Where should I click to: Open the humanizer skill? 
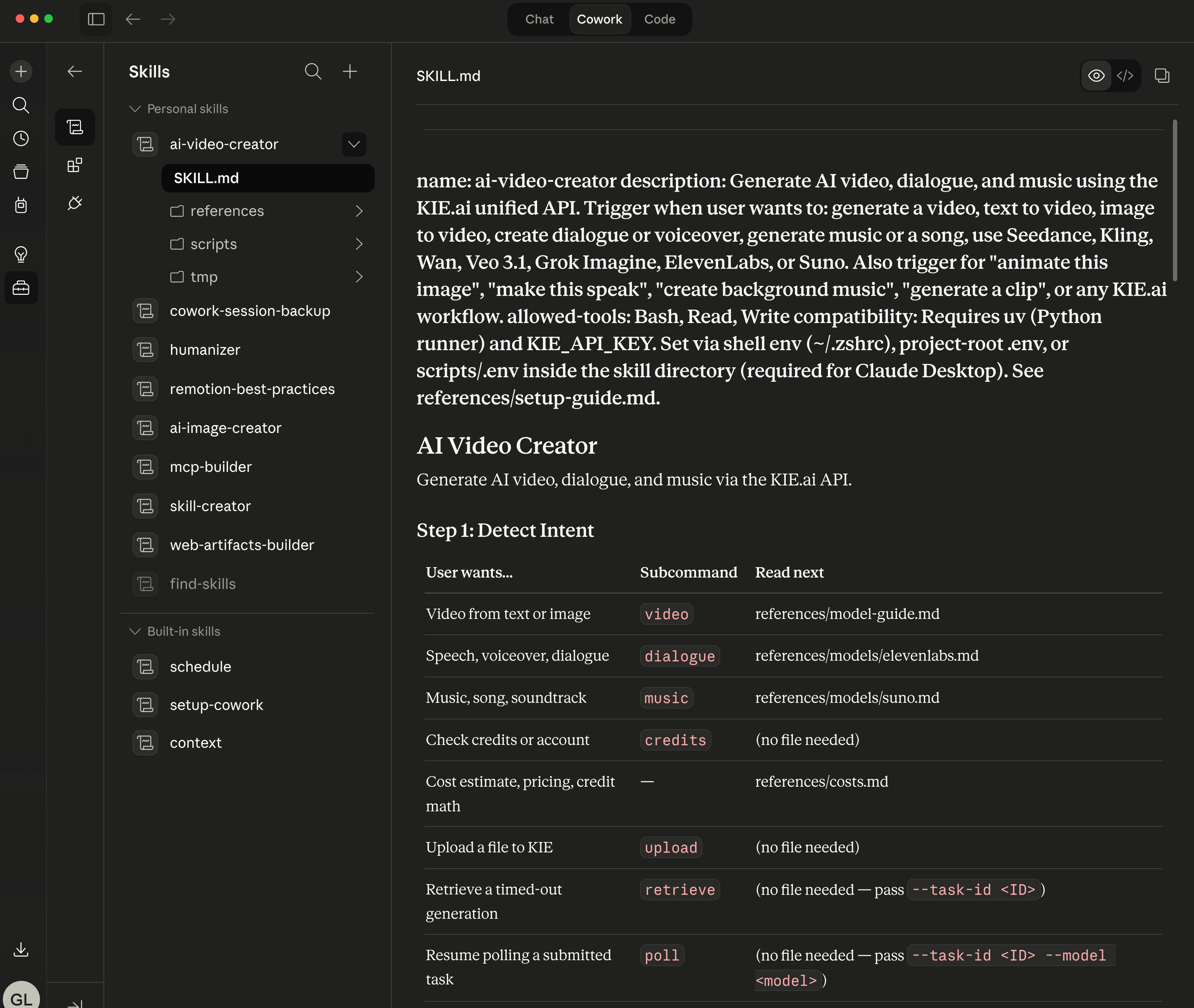coord(204,350)
